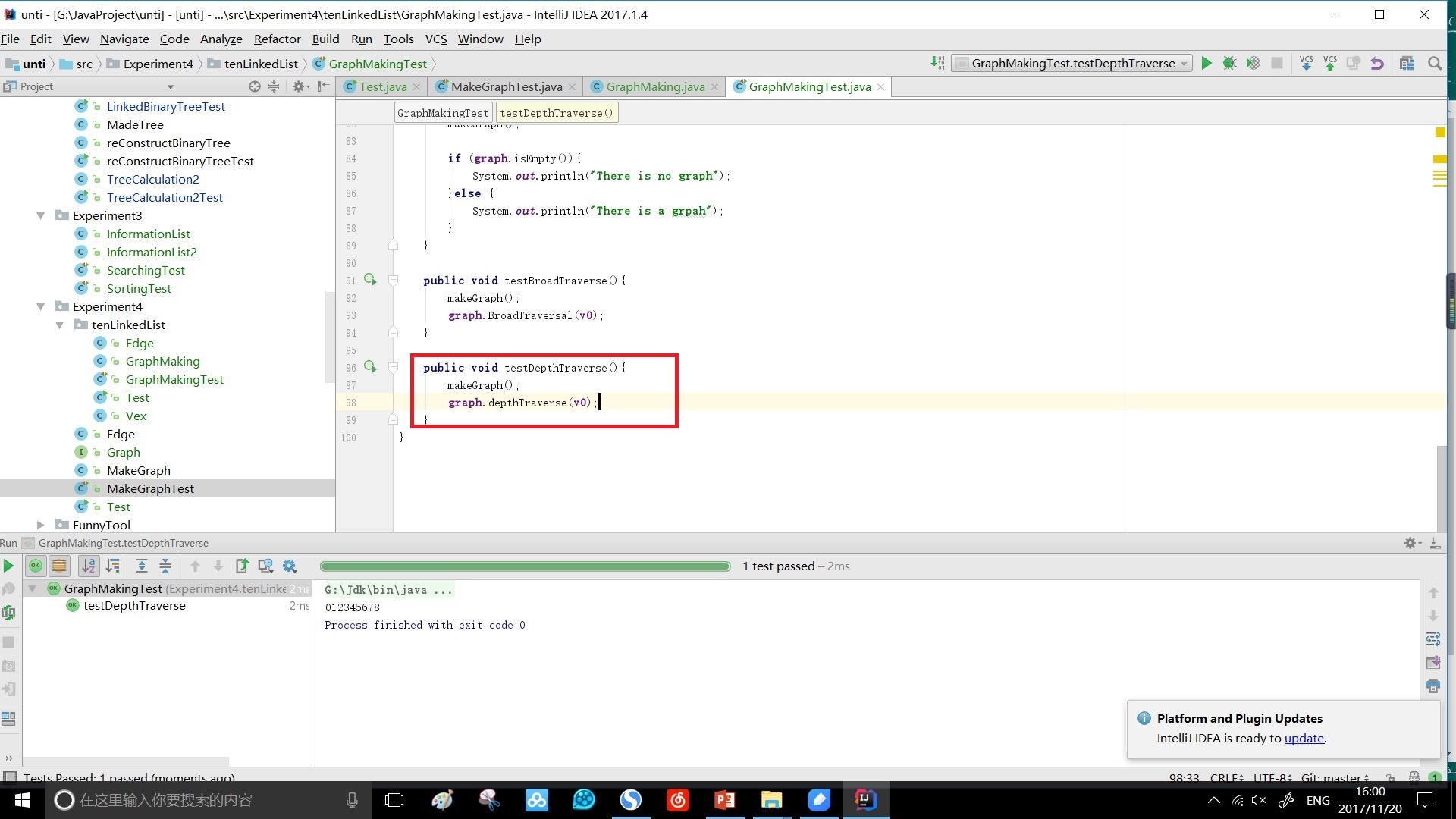Open IntelliJ IDEA from Windows taskbar
This screenshot has width=1456, height=819.
tap(865, 800)
